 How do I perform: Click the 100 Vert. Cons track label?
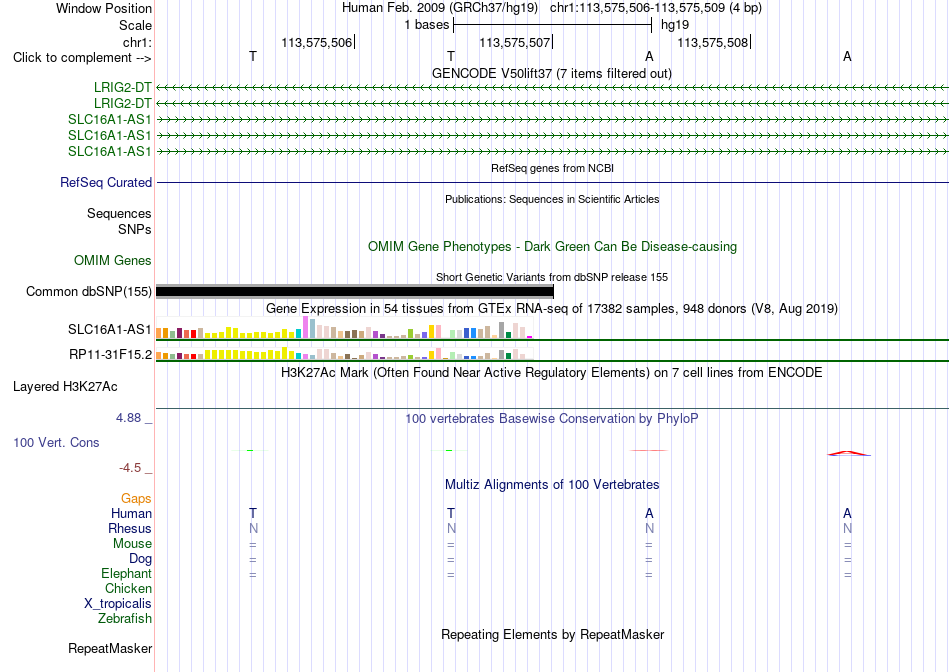tap(56, 442)
